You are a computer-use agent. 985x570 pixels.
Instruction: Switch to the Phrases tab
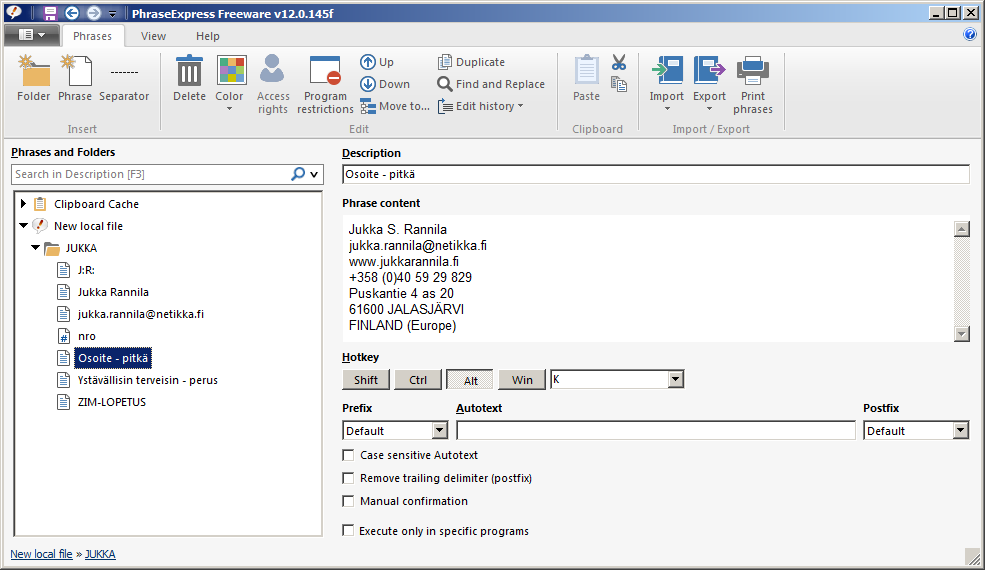[x=92, y=36]
